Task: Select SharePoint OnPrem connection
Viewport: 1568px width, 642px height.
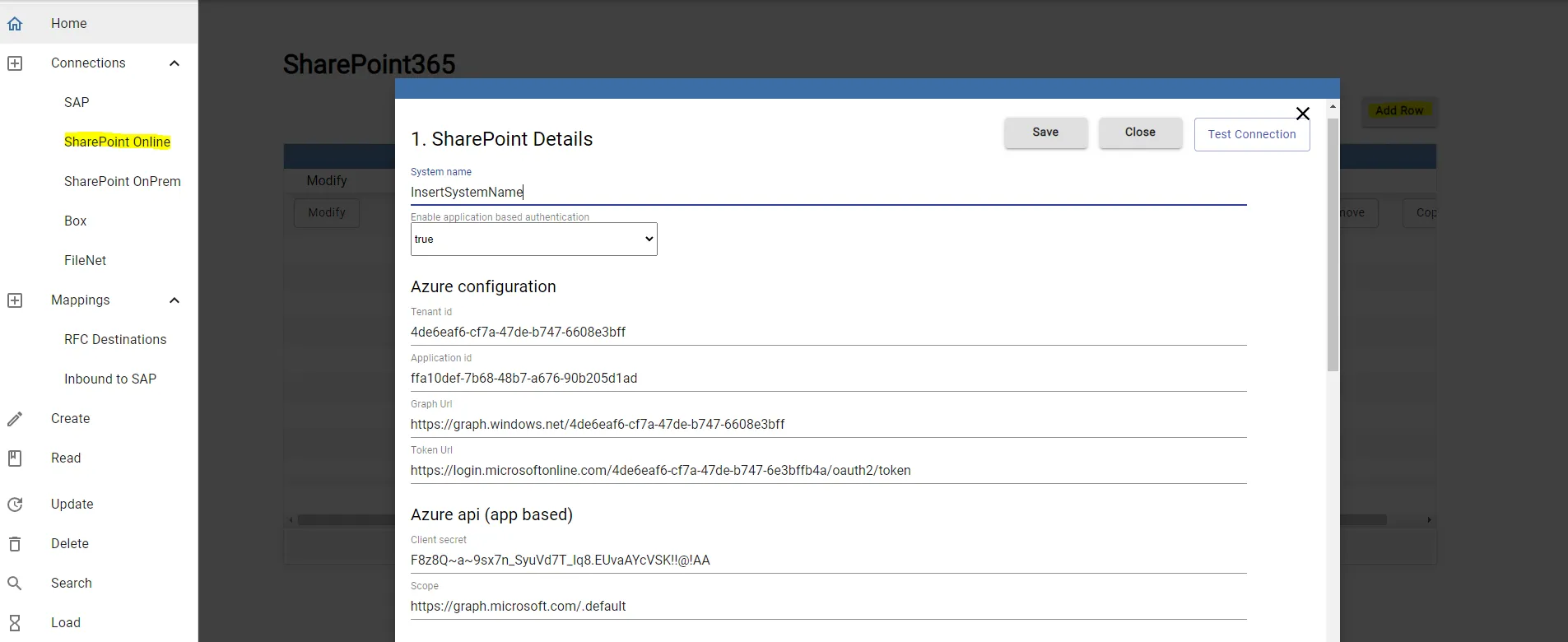Action: tap(123, 182)
